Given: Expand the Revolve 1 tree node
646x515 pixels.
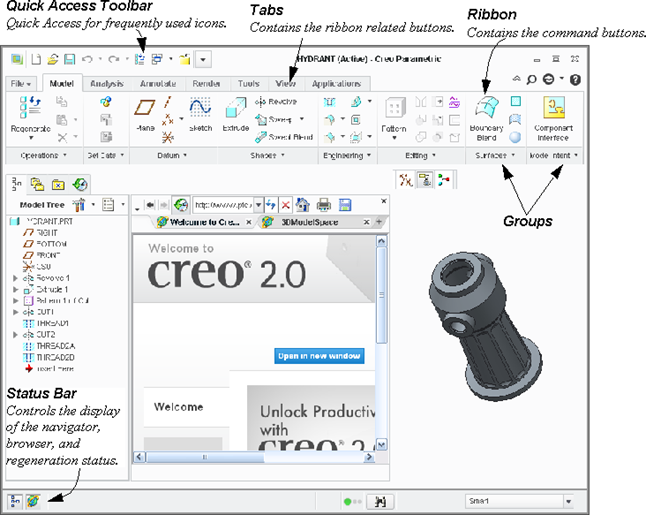Looking at the screenshot, I should 15,278.
